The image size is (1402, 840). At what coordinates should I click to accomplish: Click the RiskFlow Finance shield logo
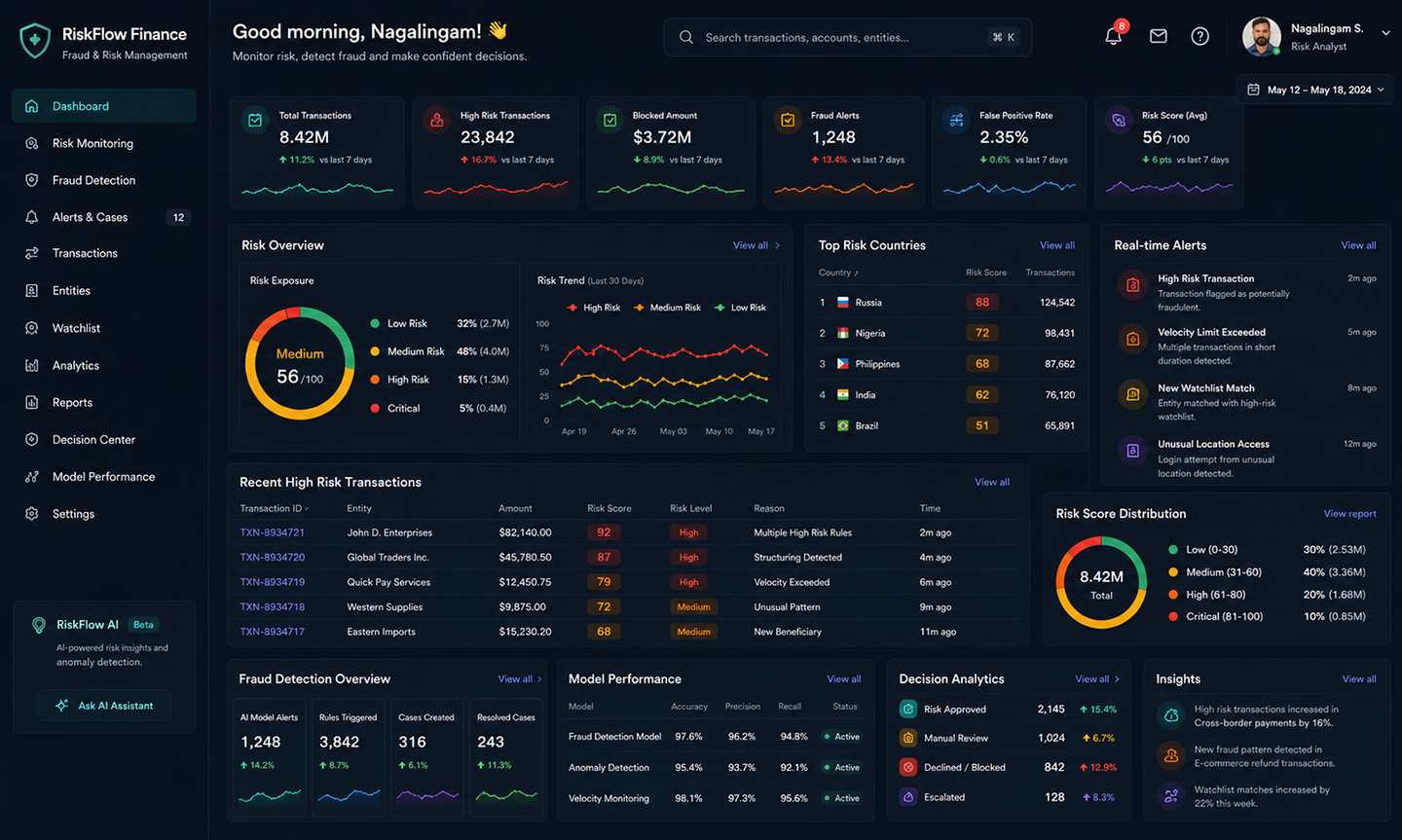[35, 41]
